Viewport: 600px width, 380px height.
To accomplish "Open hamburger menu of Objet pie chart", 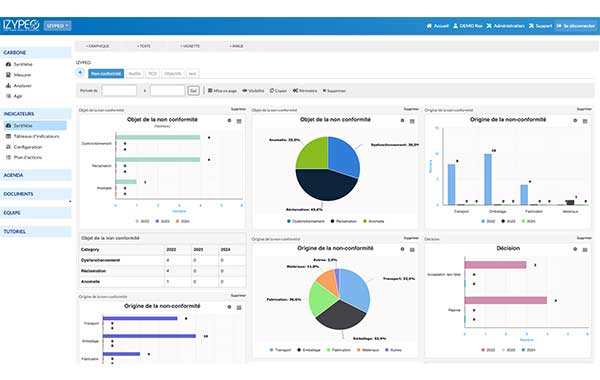I will [x=412, y=121].
